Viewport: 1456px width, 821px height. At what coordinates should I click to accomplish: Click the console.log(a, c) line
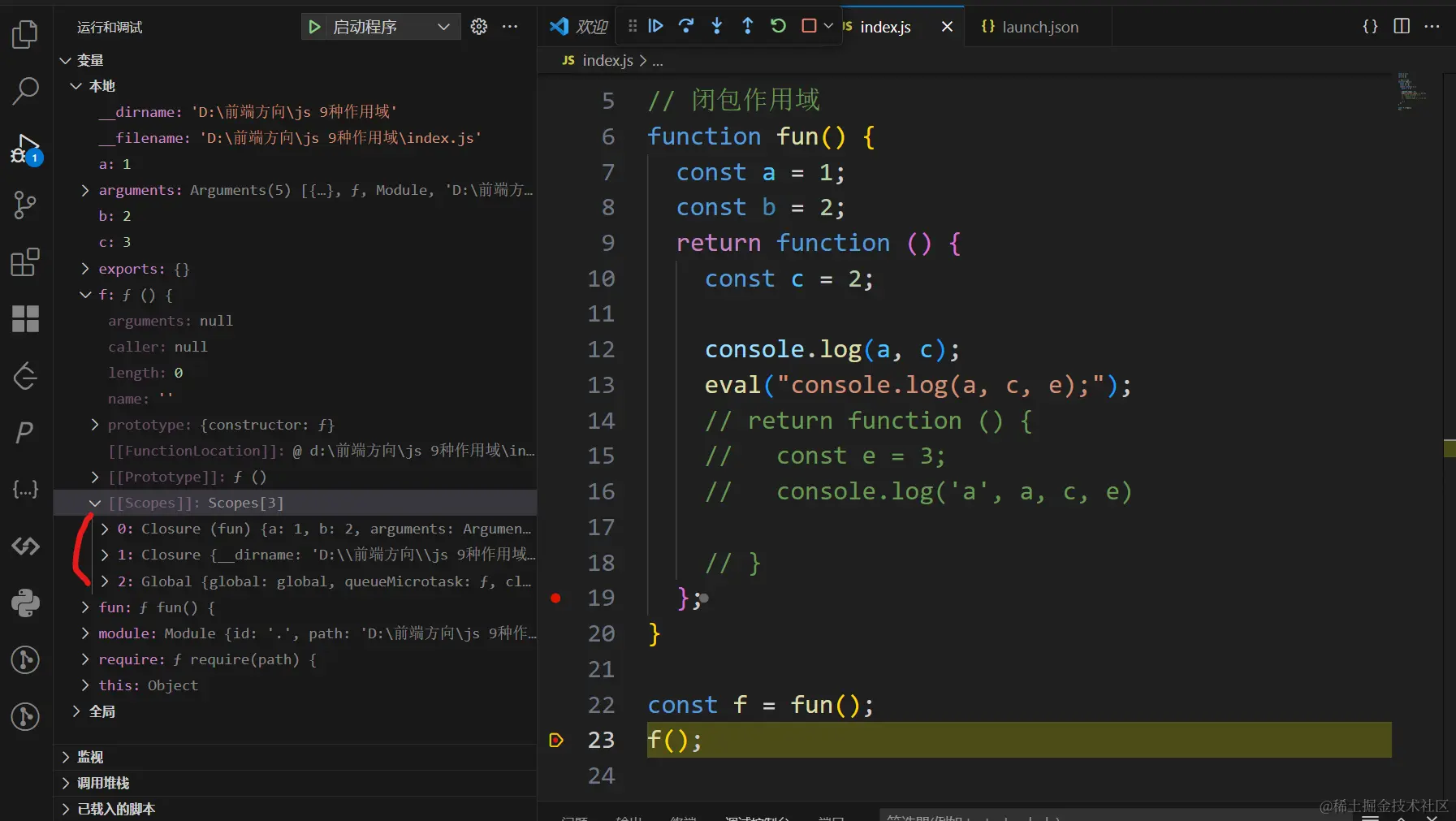coord(832,349)
